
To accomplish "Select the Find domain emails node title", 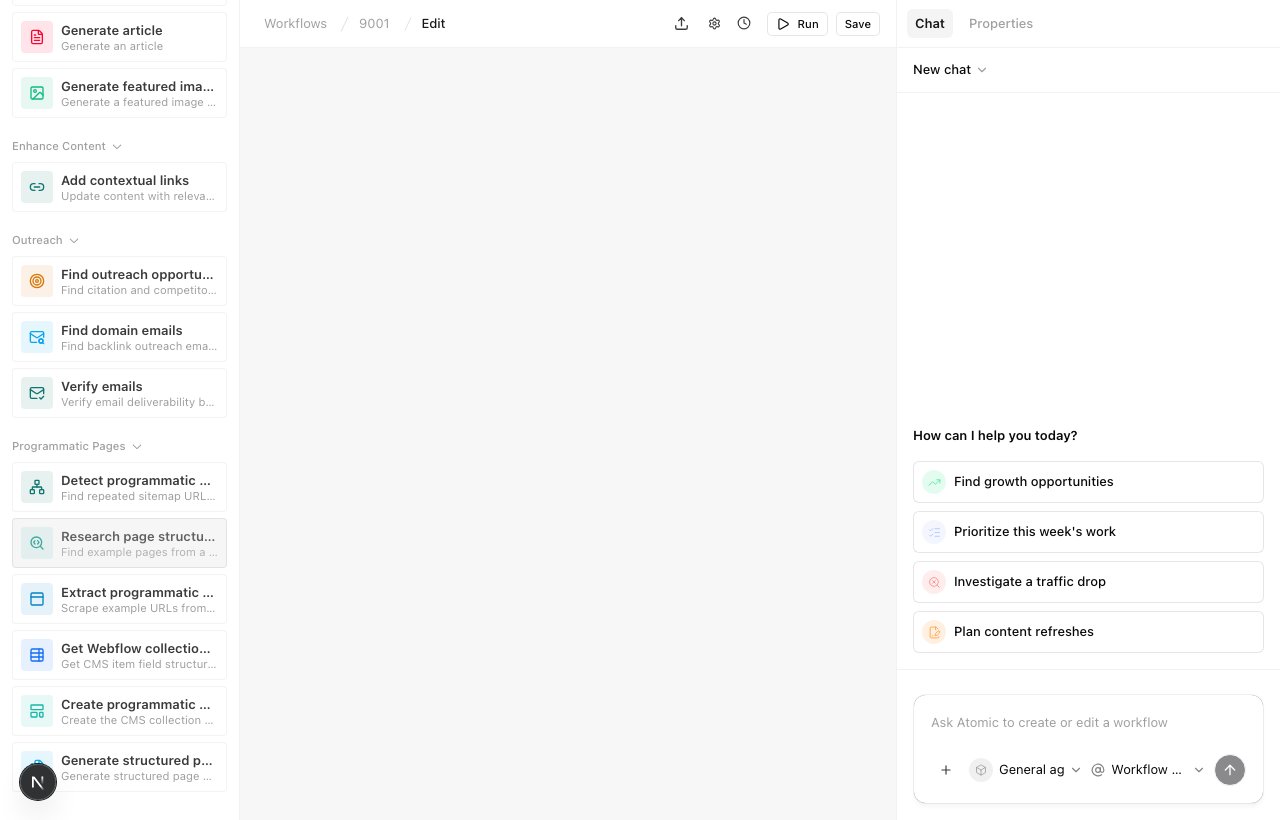I will [x=122, y=331].
